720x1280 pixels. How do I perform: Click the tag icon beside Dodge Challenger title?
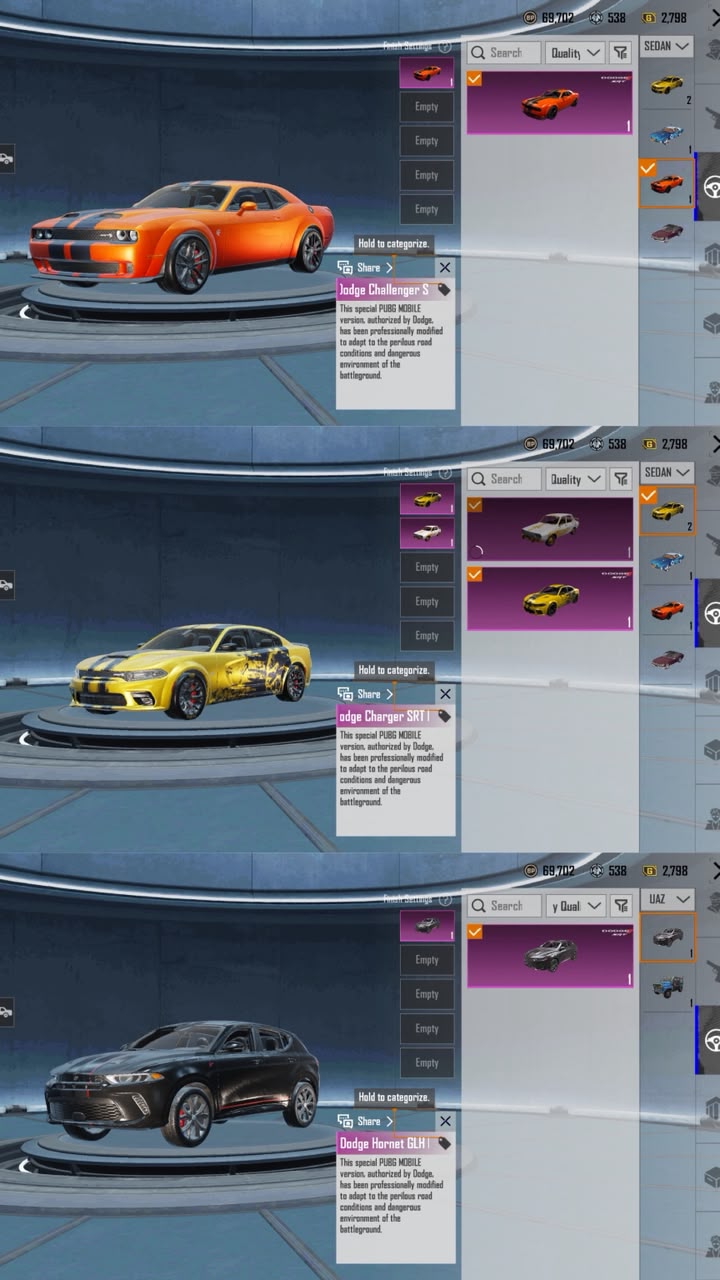pos(443,290)
